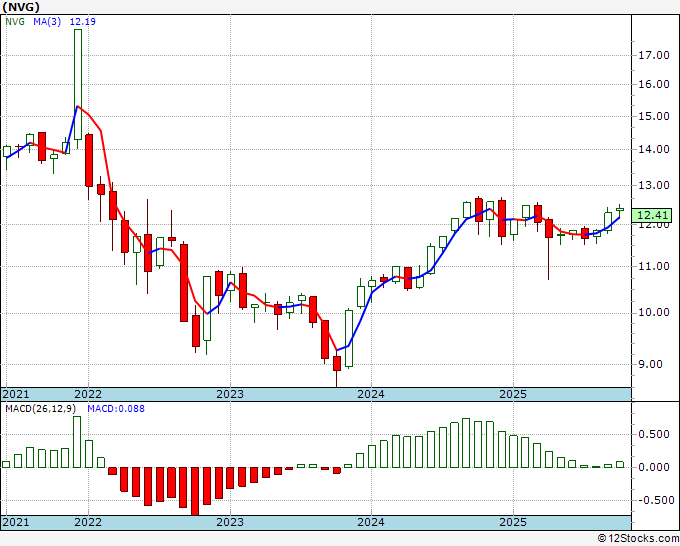This screenshot has width=680, height=546.
Task: Click the 0.500 MACD axis label
Action: 654,435
